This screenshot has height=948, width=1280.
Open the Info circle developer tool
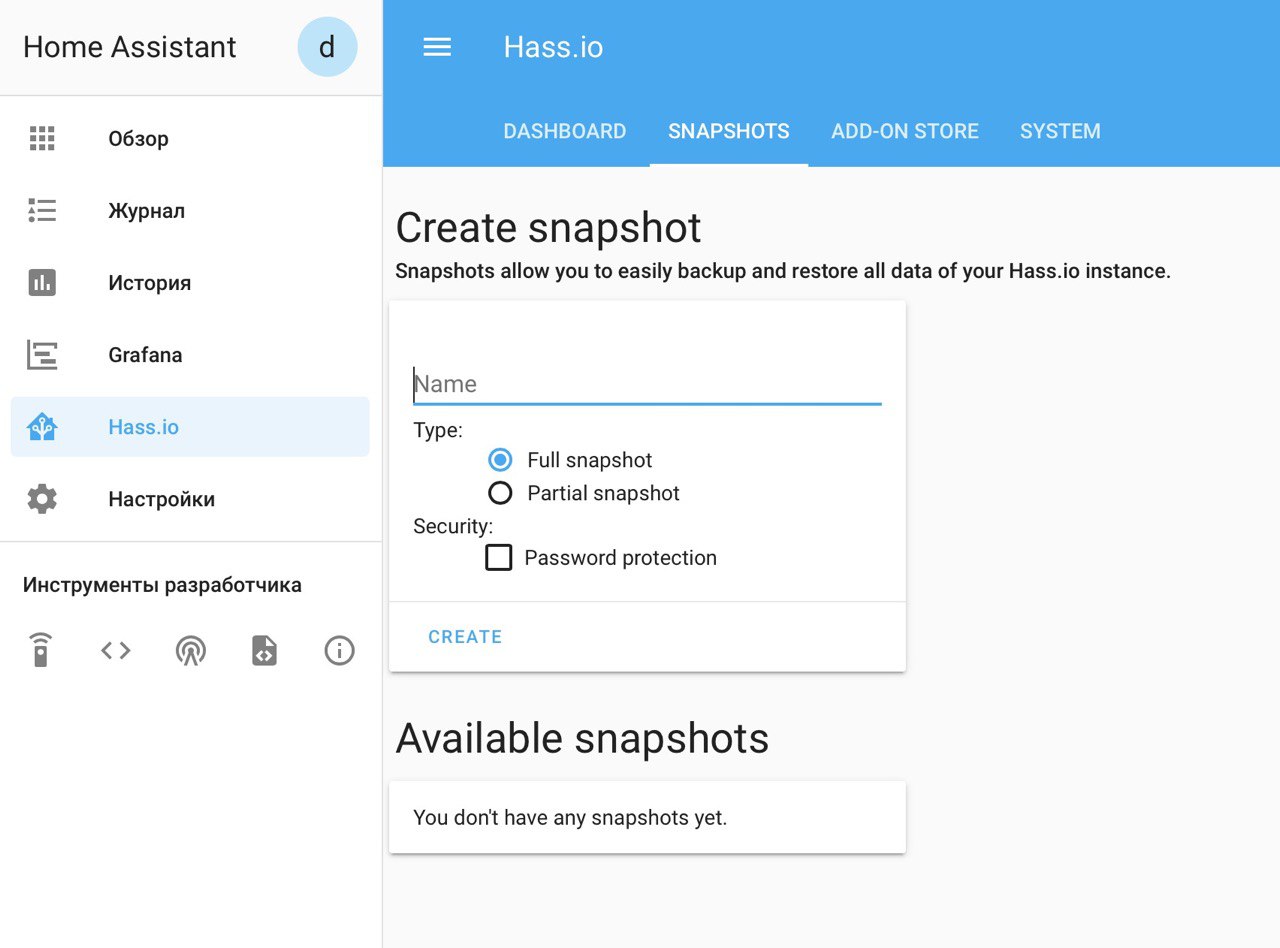pos(339,651)
